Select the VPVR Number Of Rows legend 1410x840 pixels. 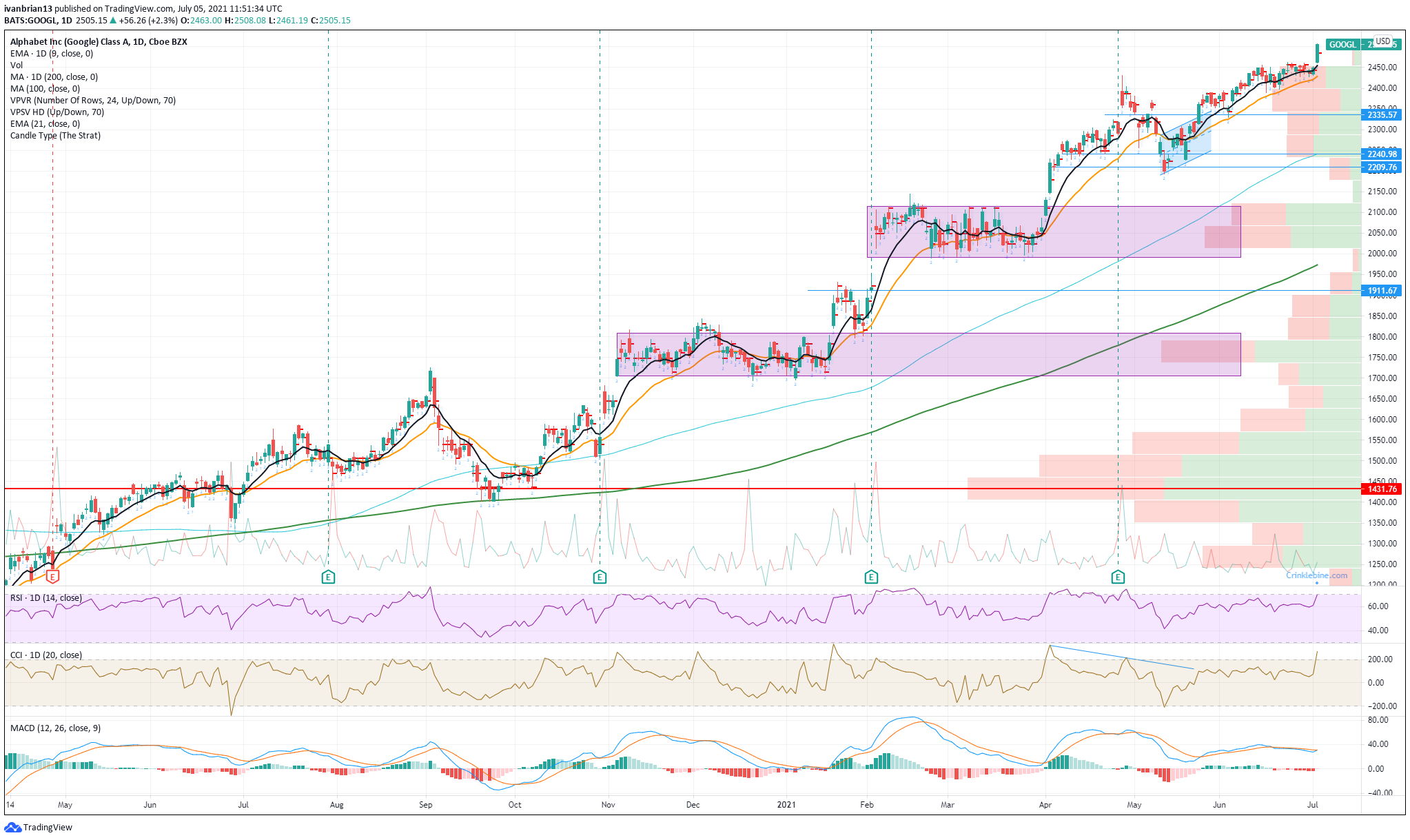(x=93, y=100)
